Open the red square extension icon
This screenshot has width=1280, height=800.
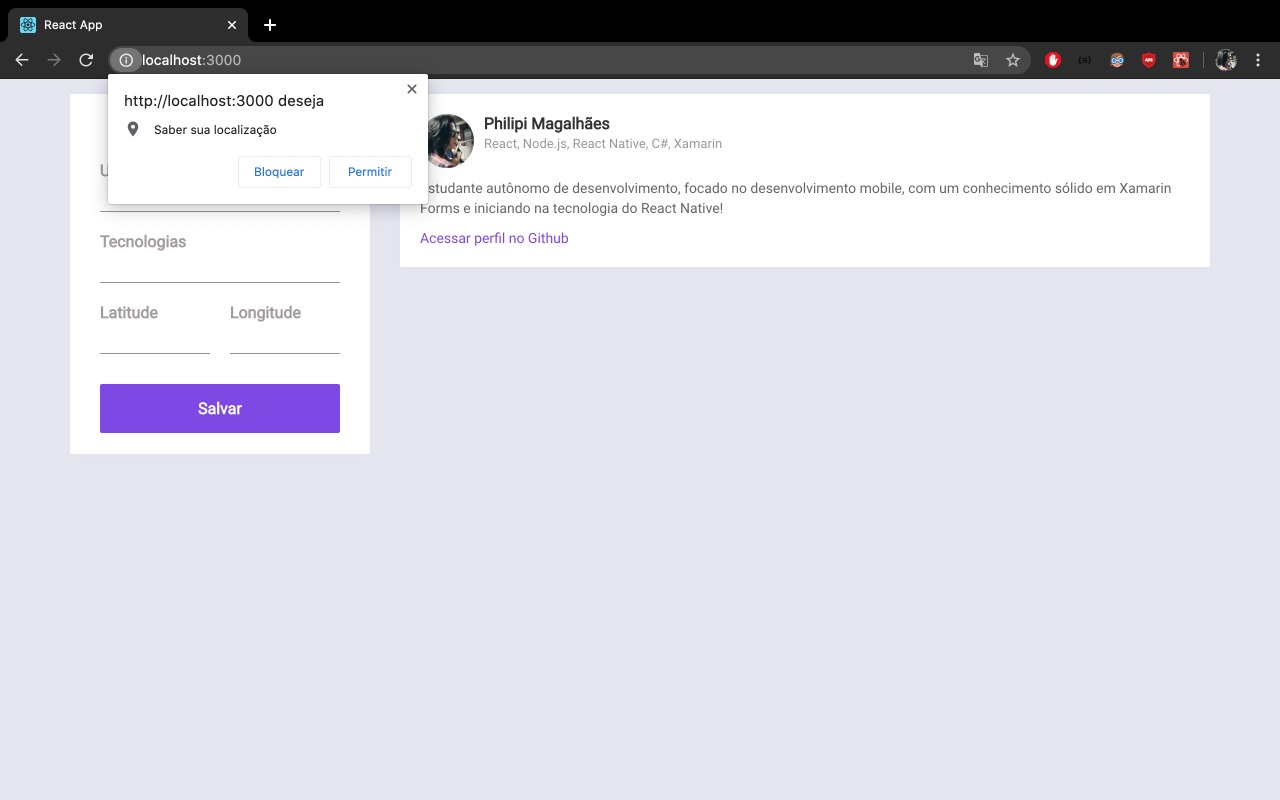coord(1181,60)
